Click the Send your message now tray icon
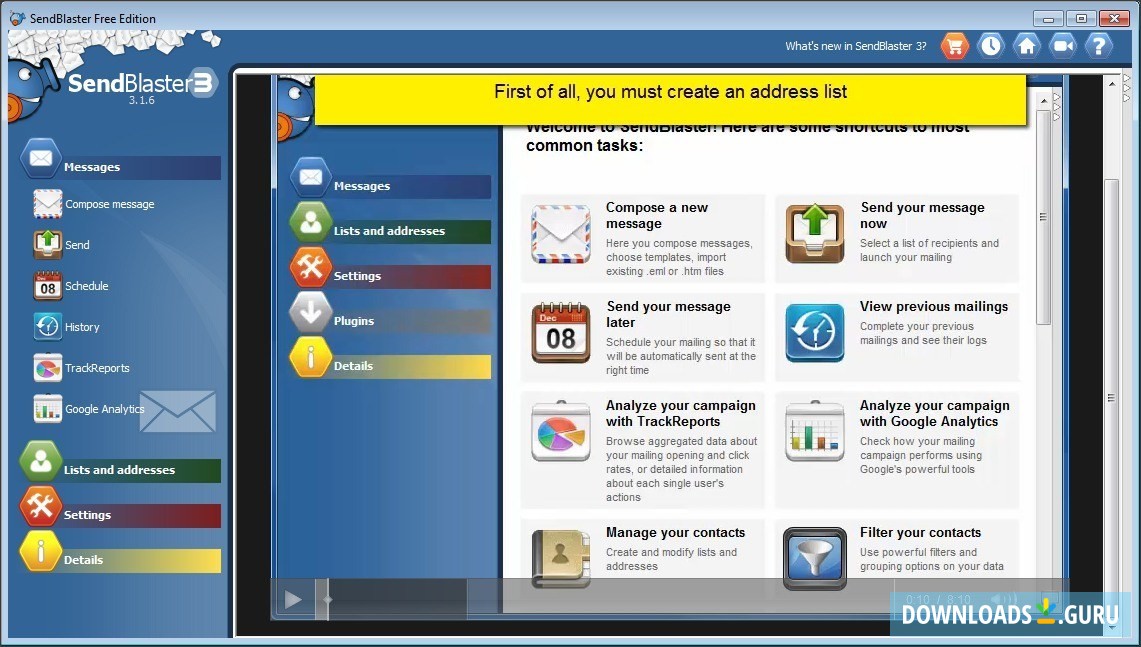Viewport: 1141px width, 647px height. click(x=815, y=234)
